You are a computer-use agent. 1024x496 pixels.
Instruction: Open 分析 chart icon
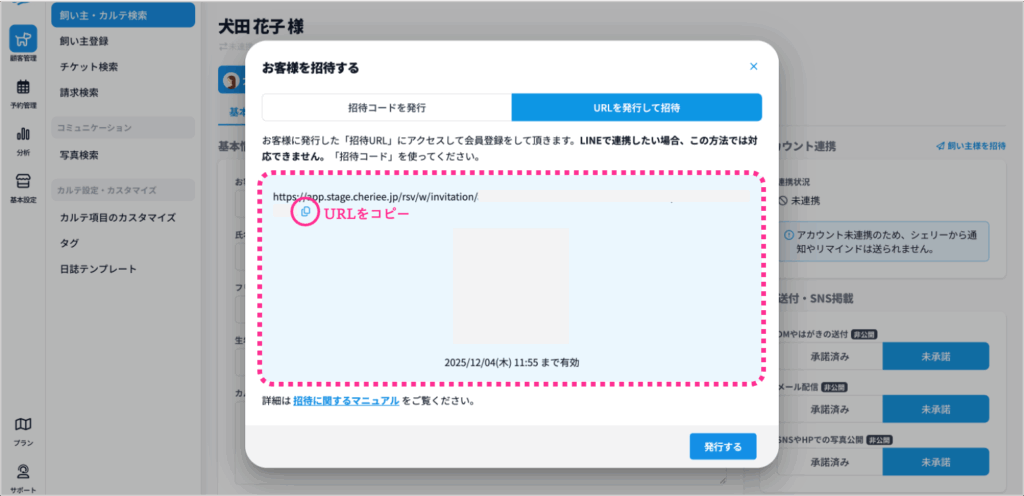point(23,139)
